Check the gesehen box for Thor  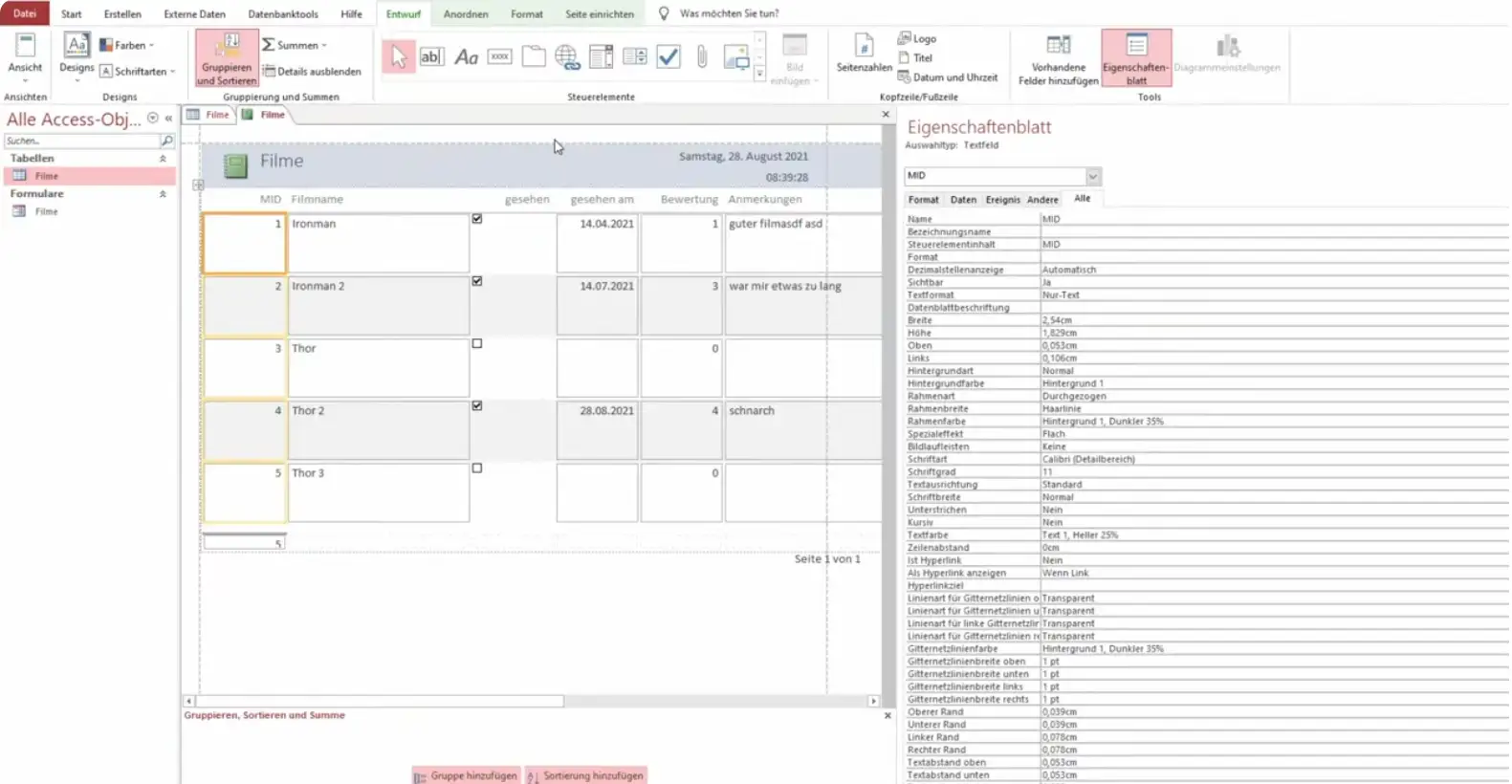click(x=477, y=344)
